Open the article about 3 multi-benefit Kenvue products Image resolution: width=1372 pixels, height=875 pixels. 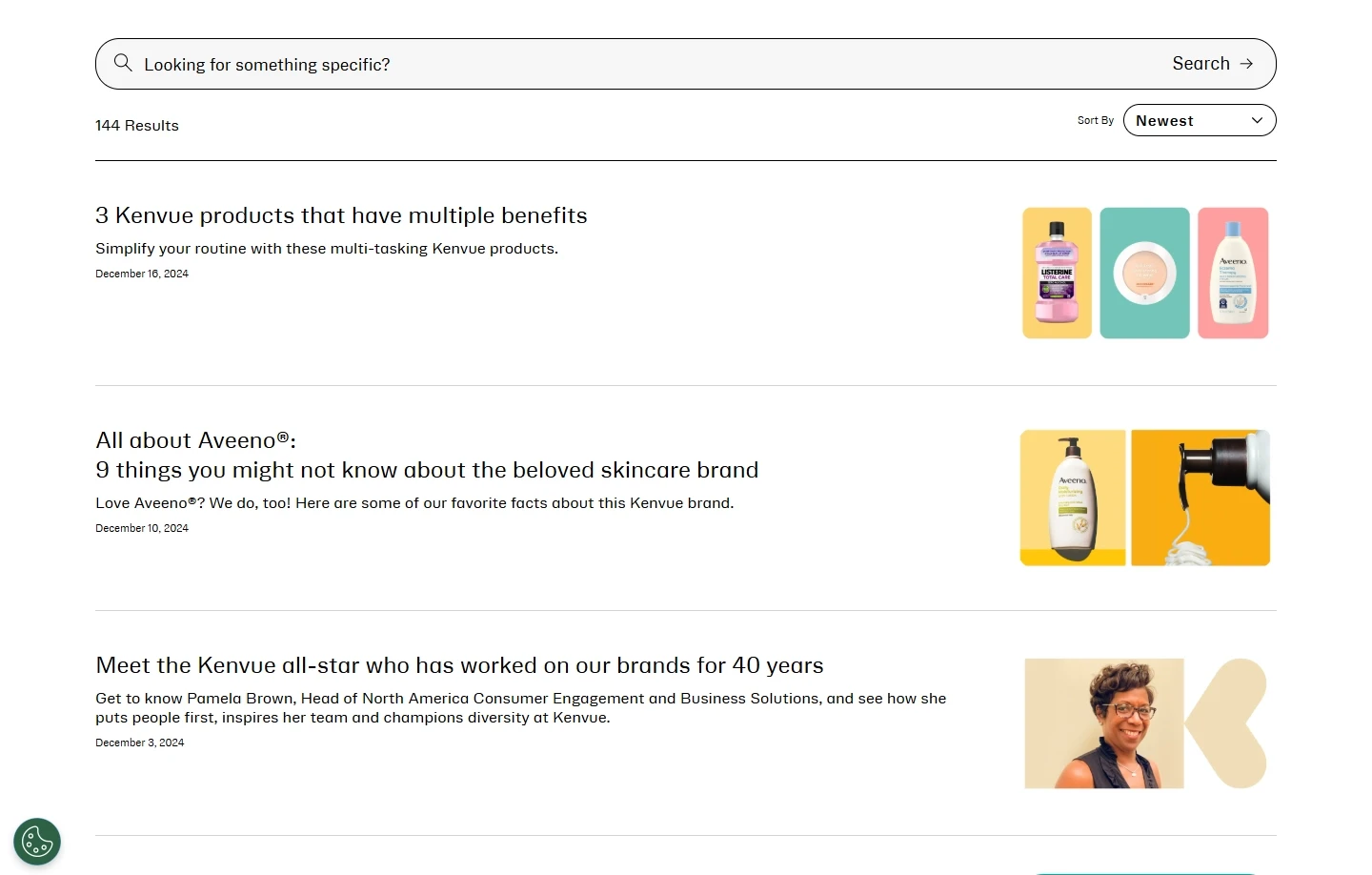341,215
